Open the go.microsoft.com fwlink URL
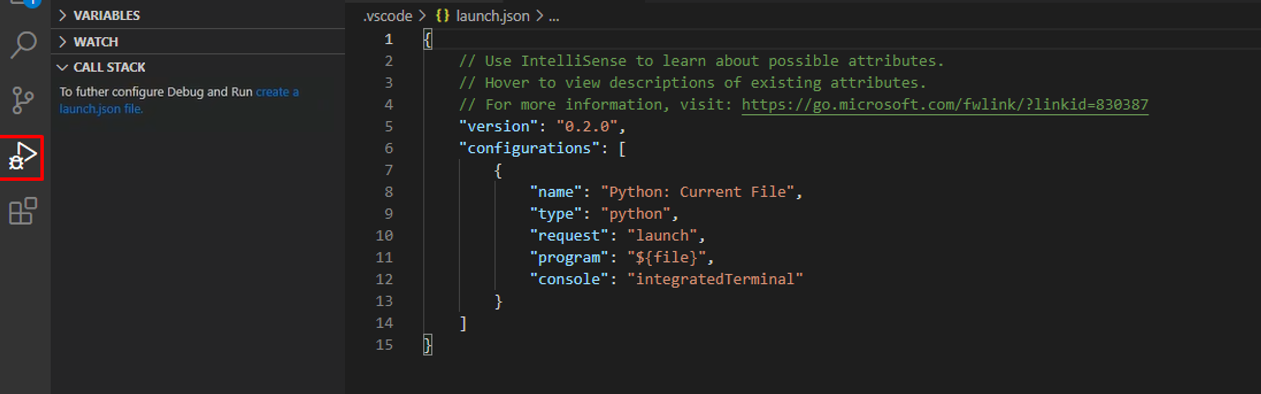The image size is (1261, 394). (x=945, y=104)
